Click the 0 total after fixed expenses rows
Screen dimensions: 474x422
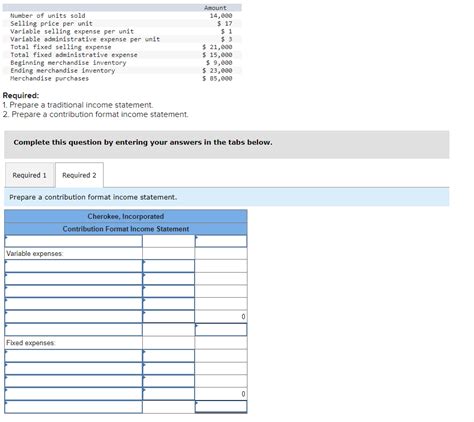[x=221, y=394]
